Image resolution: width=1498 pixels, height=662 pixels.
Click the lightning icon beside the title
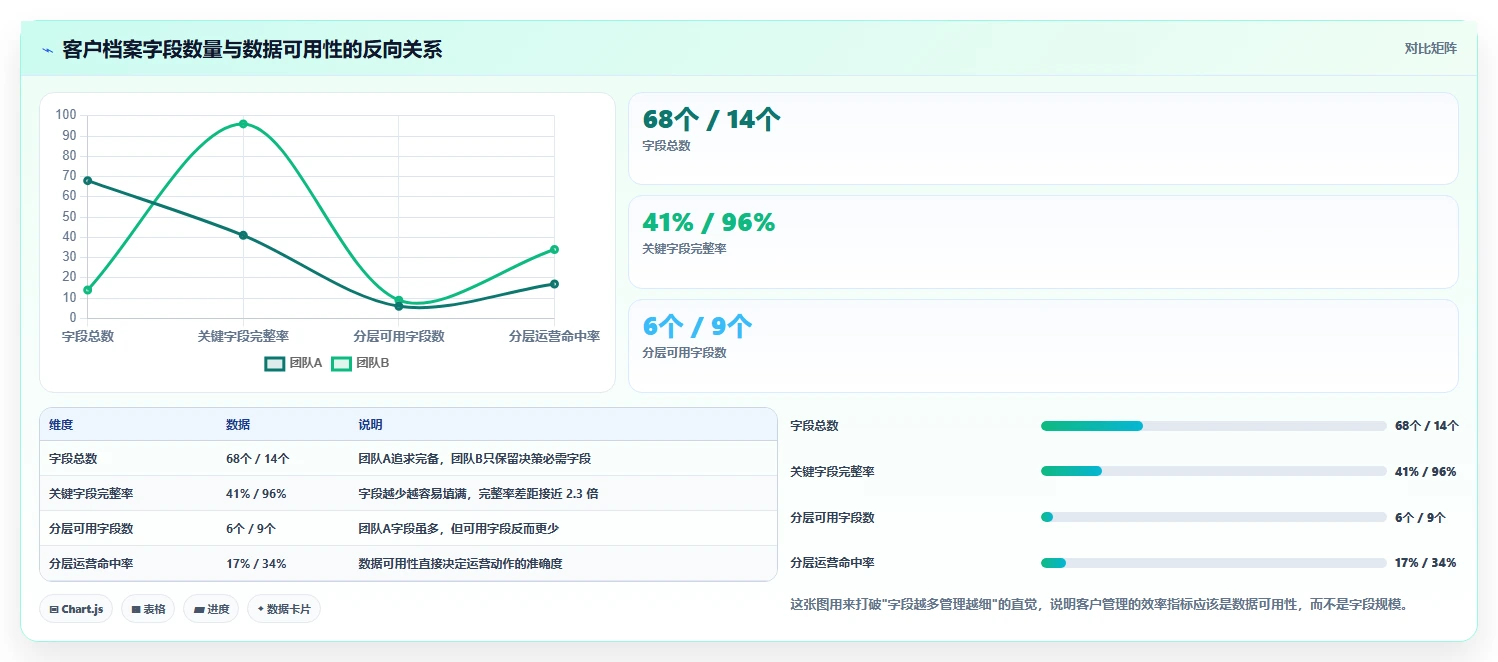(47, 50)
